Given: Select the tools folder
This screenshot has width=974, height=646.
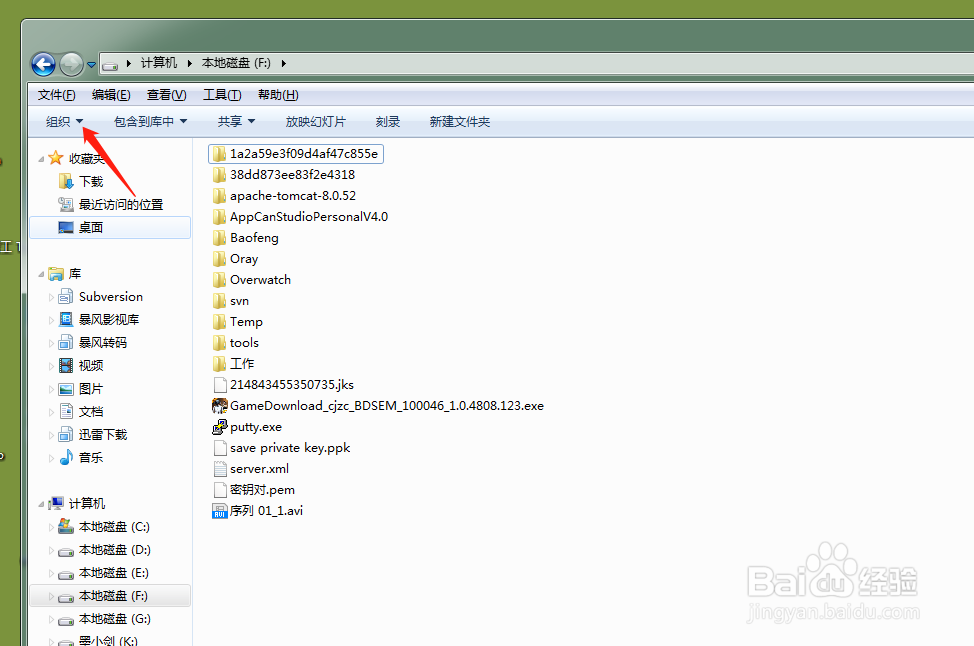Looking at the screenshot, I should click(235, 343).
